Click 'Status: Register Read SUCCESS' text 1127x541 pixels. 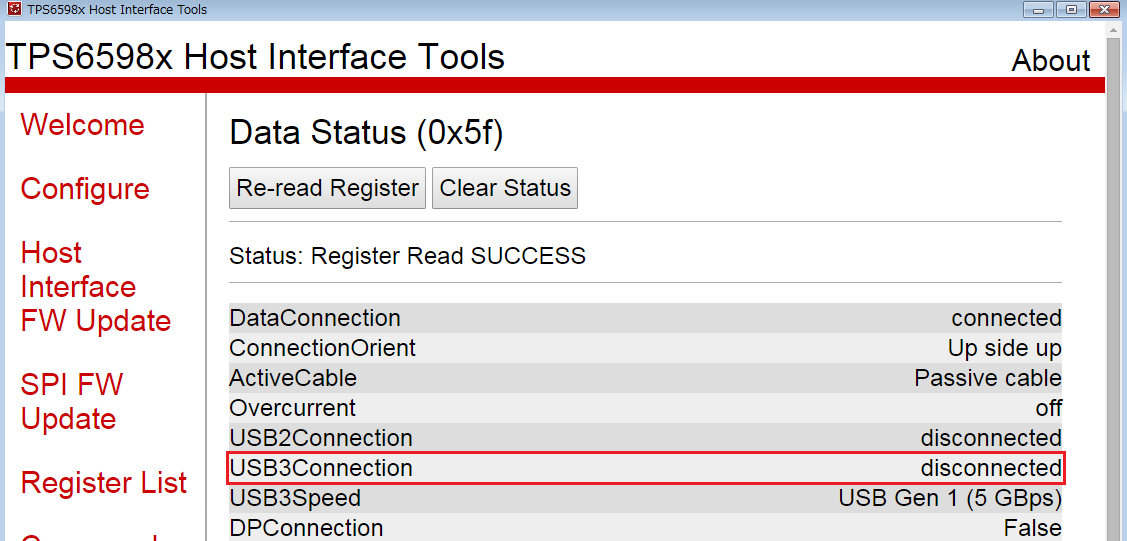point(408,256)
